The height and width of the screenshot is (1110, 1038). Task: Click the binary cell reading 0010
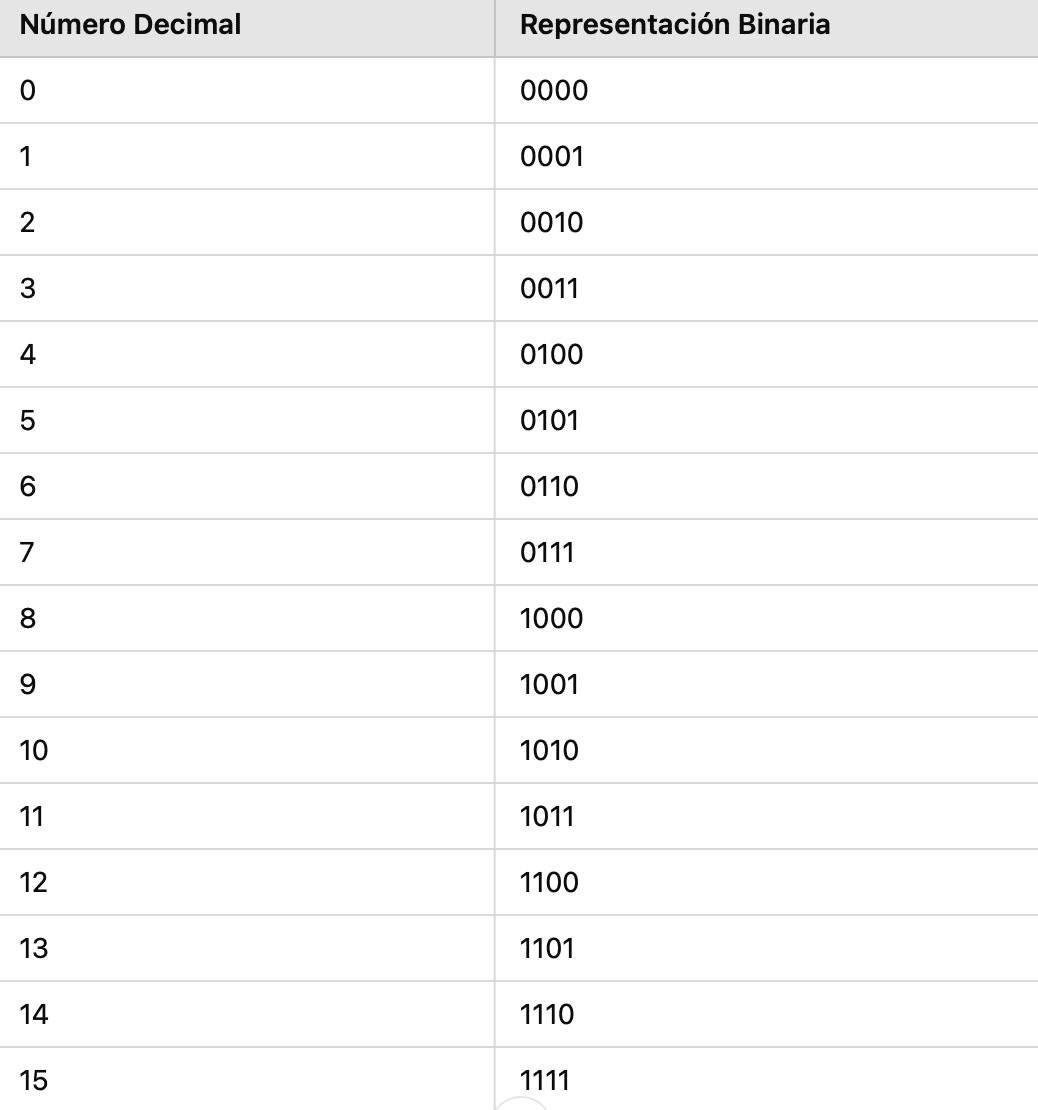(551, 223)
